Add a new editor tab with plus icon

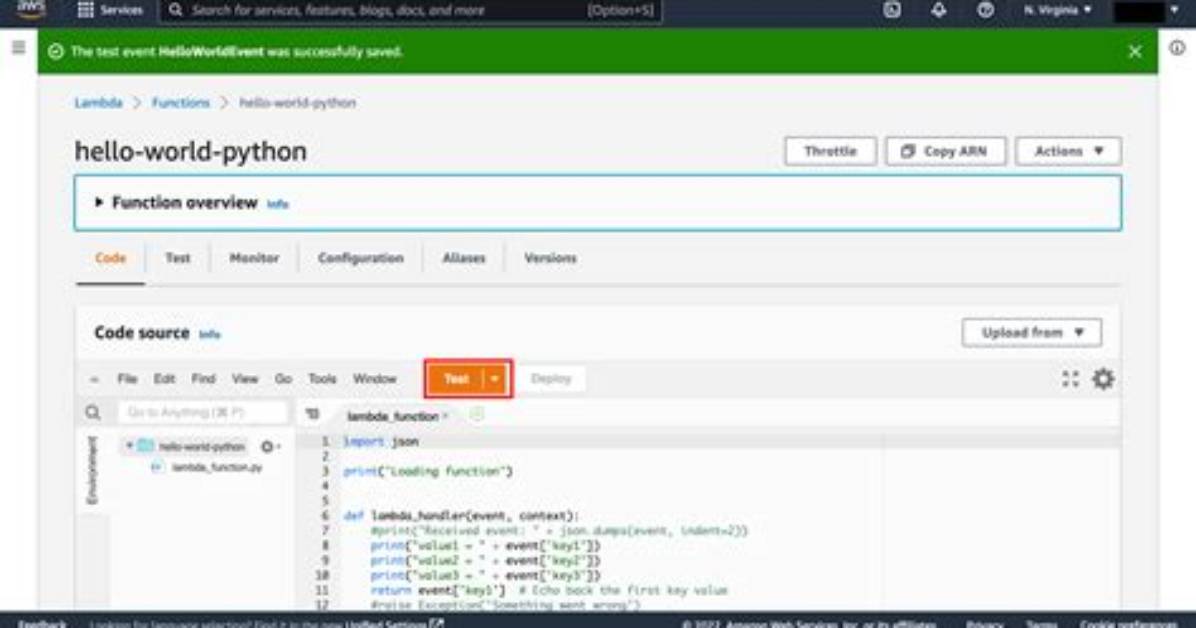click(477, 414)
